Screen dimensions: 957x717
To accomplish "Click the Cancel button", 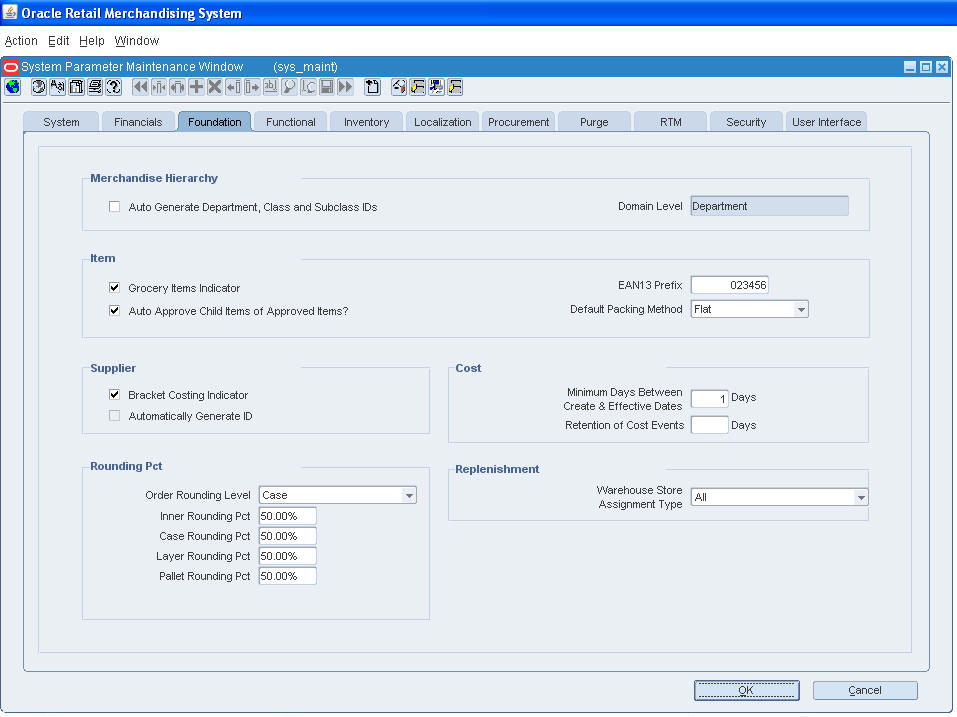I will [865, 690].
